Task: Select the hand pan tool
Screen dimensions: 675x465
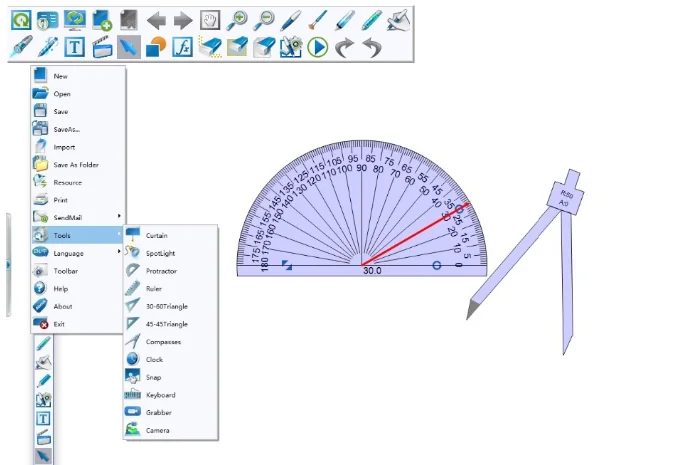Action: coord(210,20)
